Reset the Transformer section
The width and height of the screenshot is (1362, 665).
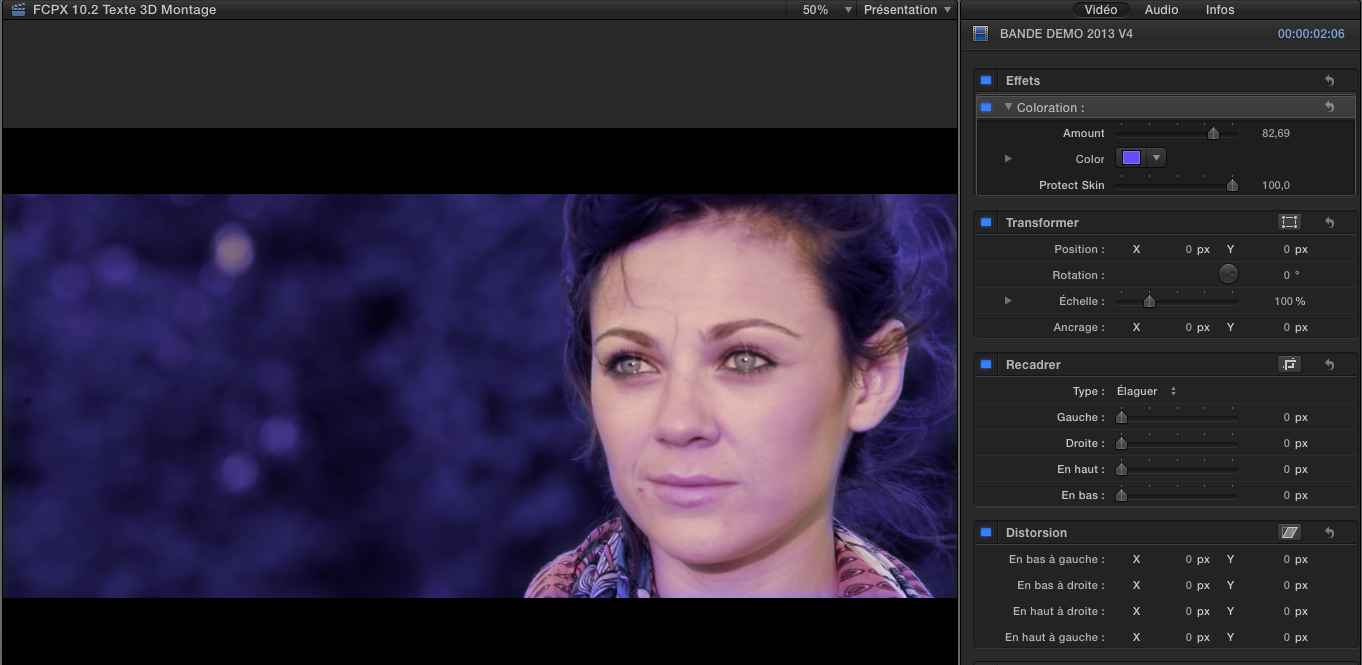point(1329,223)
